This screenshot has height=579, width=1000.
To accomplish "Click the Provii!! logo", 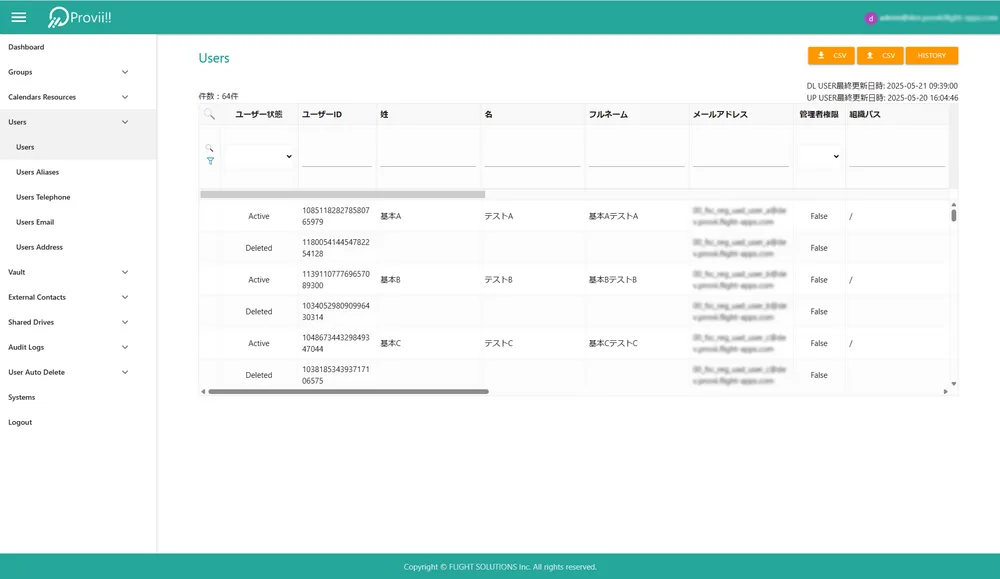I will pyautogui.click(x=80, y=17).
